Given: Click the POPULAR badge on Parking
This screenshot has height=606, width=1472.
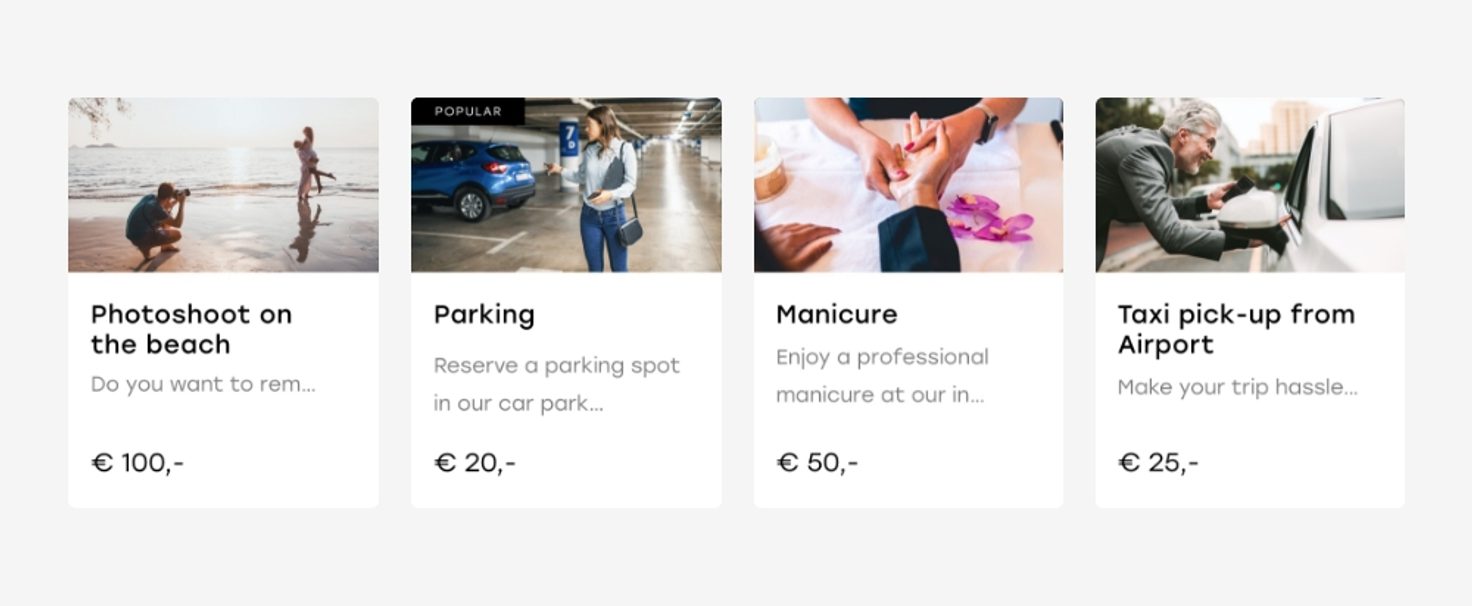Looking at the screenshot, I should point(468,111).
